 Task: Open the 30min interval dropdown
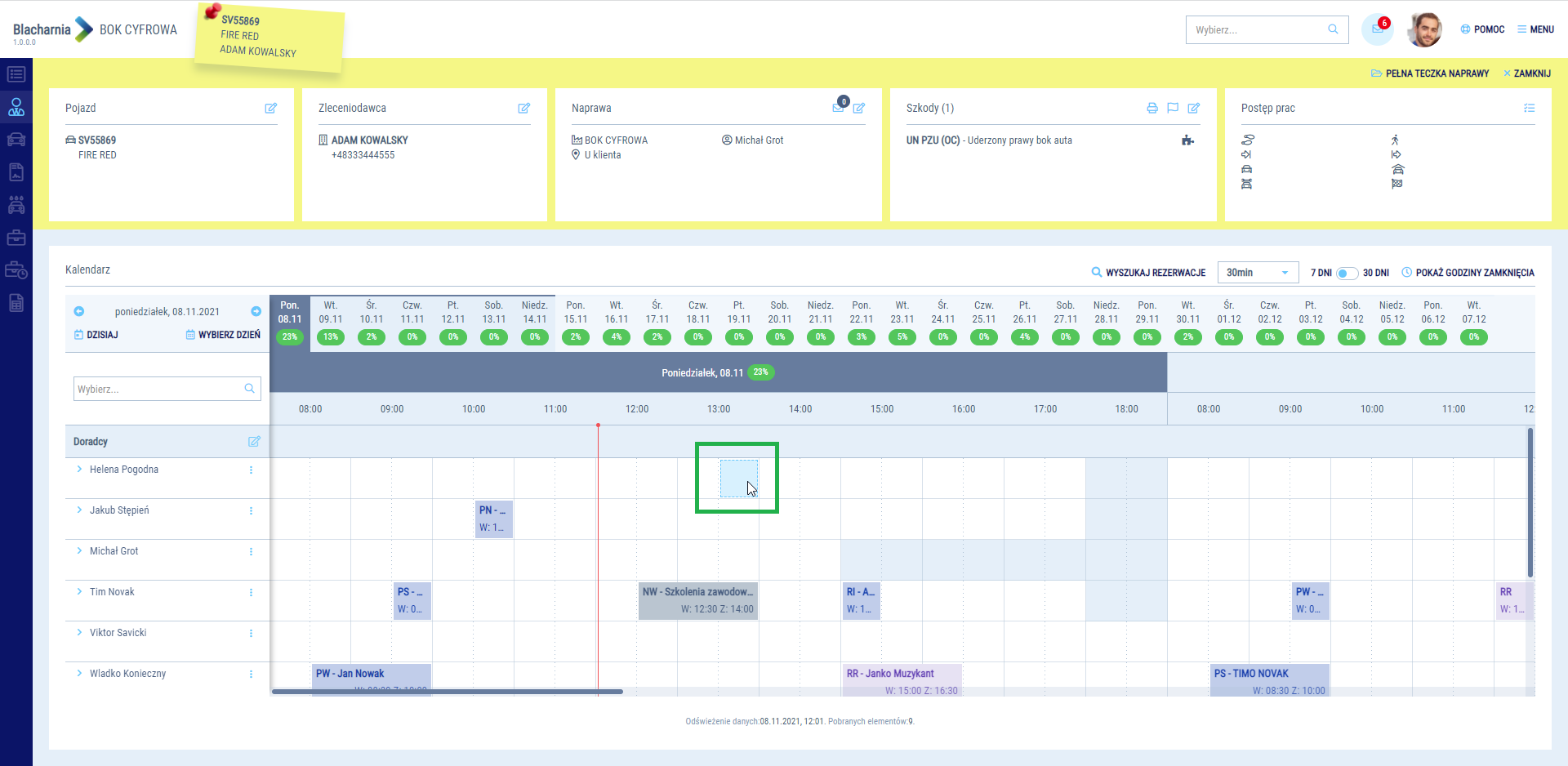pyautogui.click(x=1257, y=273)
